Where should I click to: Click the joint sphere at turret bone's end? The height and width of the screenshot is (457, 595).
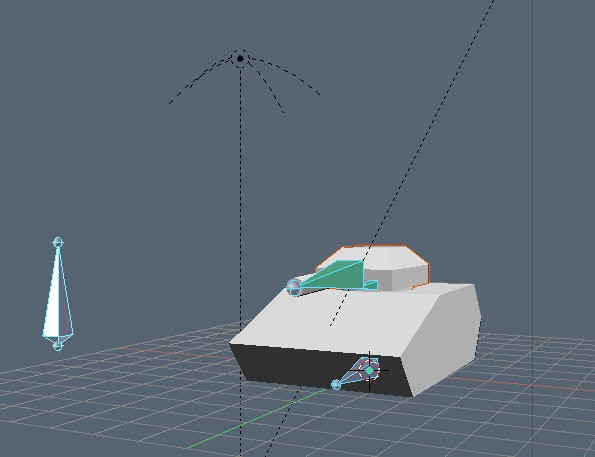294,287
